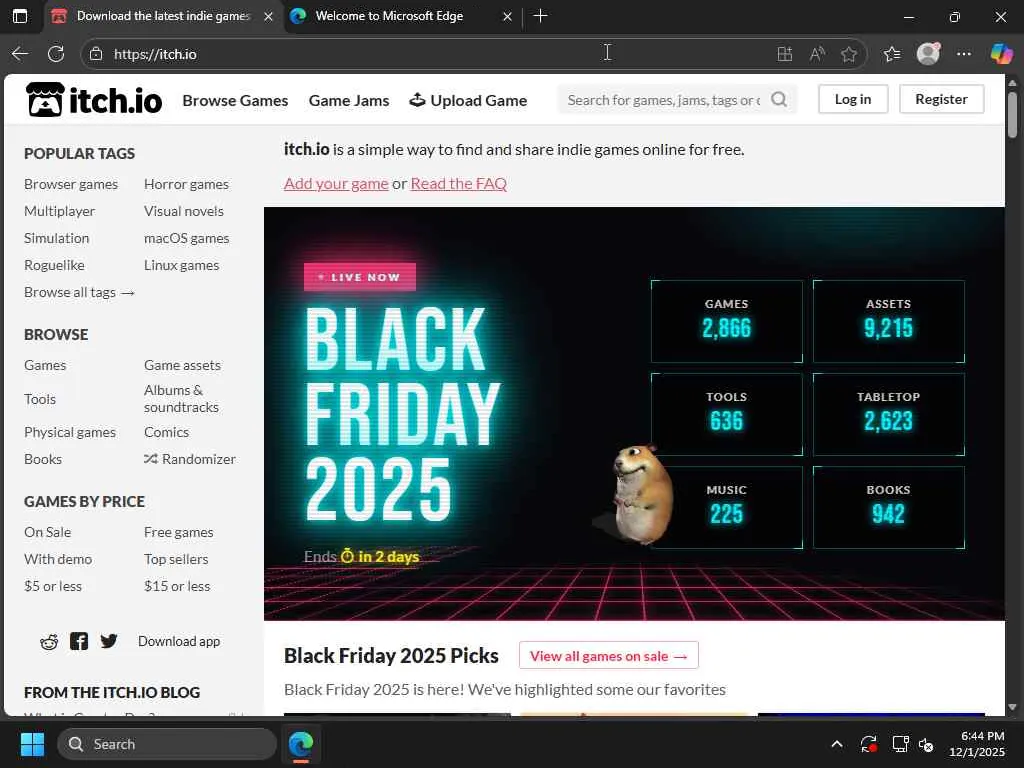
Task: Go back with the browser back arrow
Action: [x=20, y=54]
